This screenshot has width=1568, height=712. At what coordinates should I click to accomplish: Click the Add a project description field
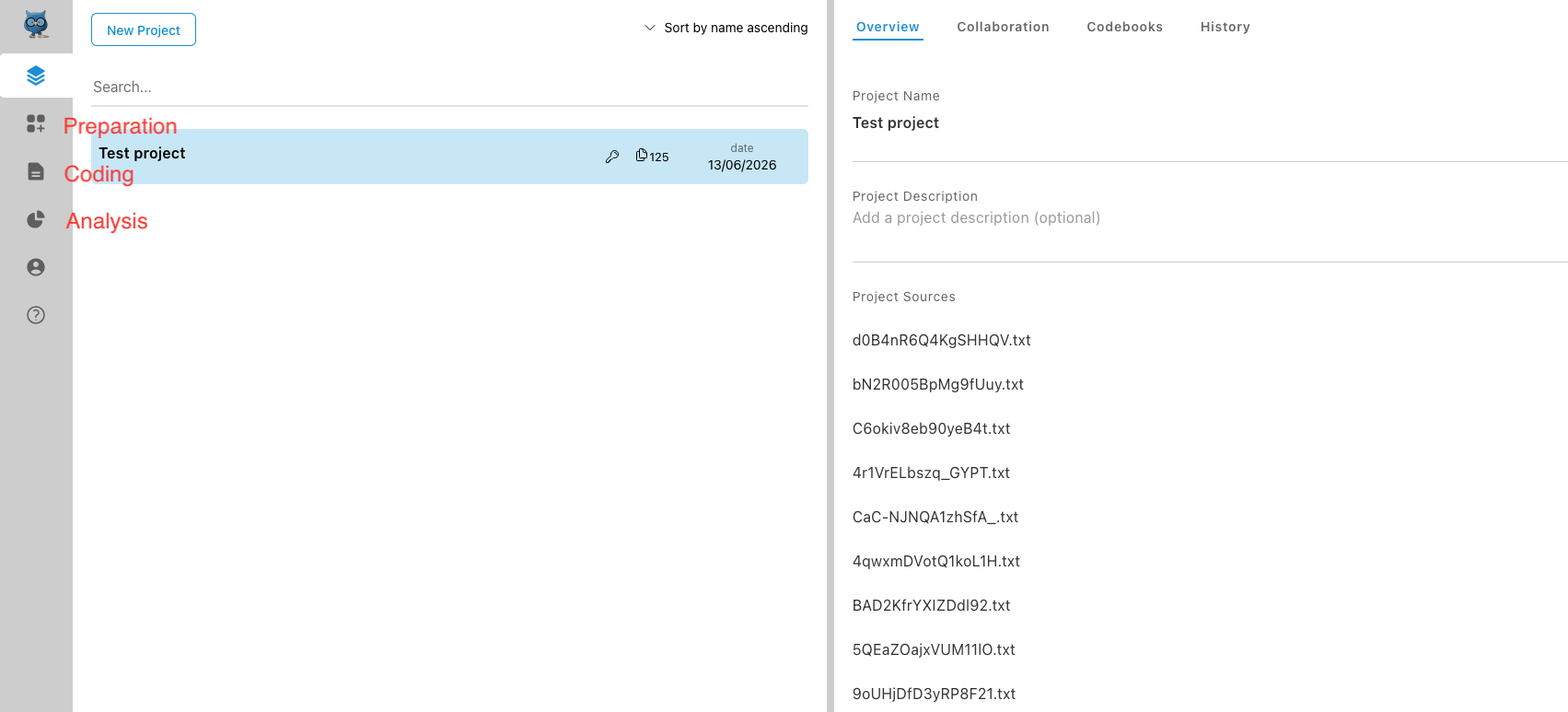1210,218
